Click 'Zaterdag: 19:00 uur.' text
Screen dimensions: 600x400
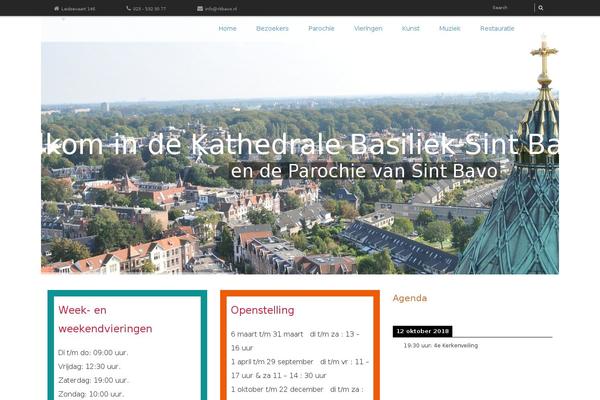pos(93,380)
